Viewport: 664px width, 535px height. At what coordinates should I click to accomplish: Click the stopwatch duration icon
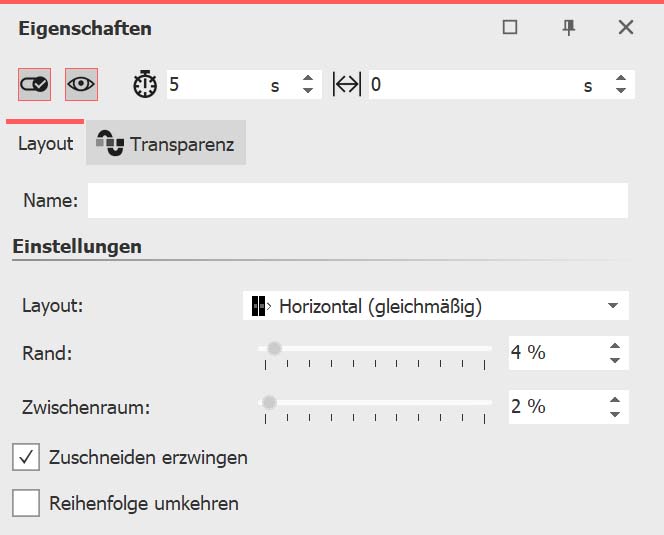pos(145,85)
